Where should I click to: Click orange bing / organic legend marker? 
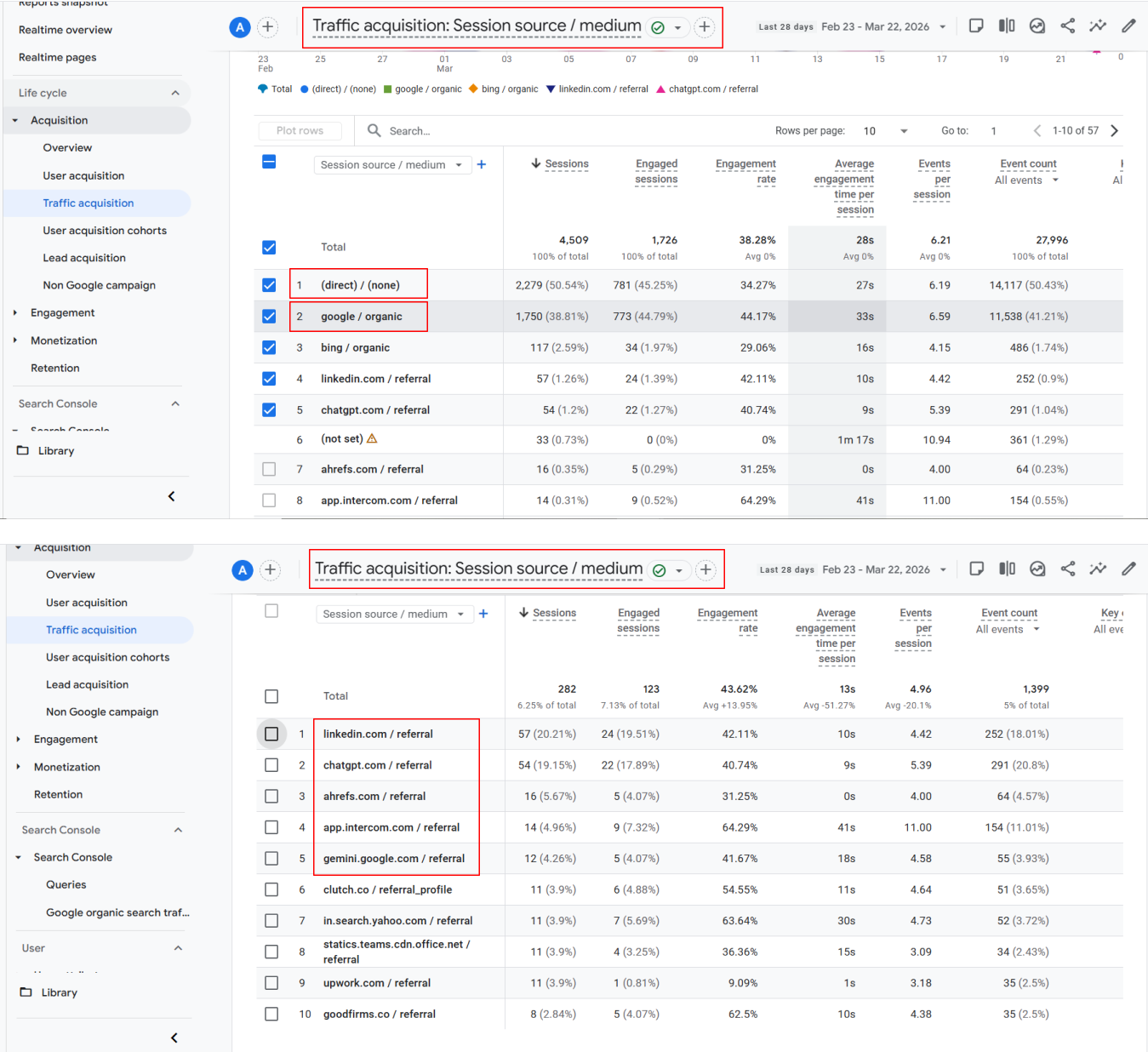click(473, 89)
